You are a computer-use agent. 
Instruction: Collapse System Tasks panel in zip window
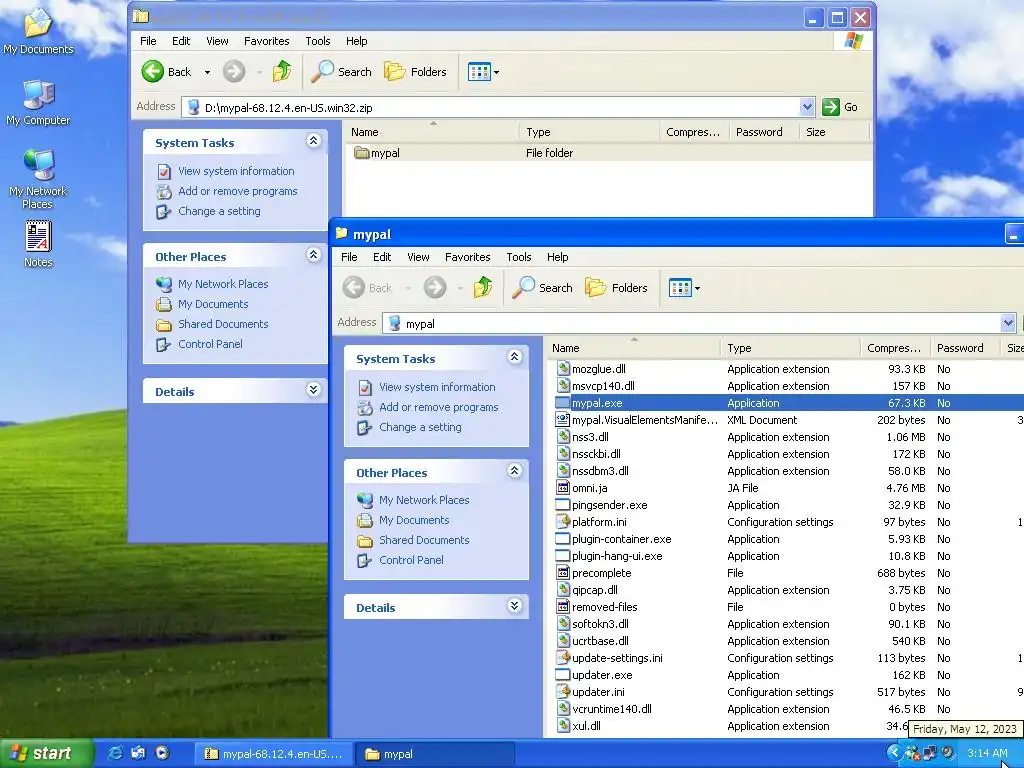point(313,140)
